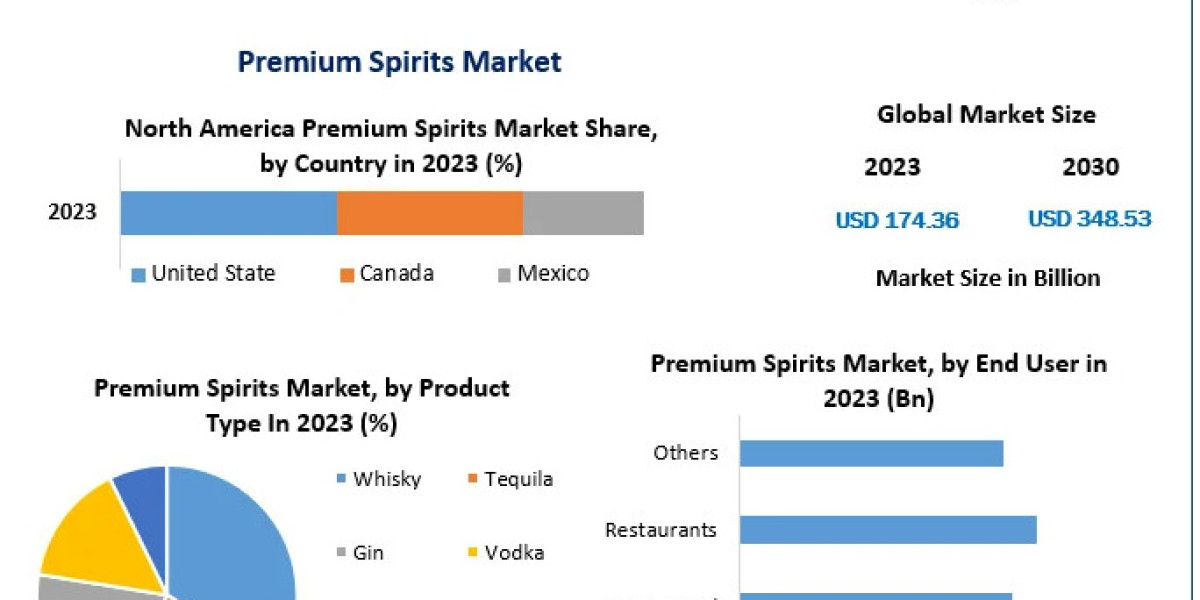Click the Restaurants horizontal bar
Screen dimensions: 1200x600
[887, 530]
